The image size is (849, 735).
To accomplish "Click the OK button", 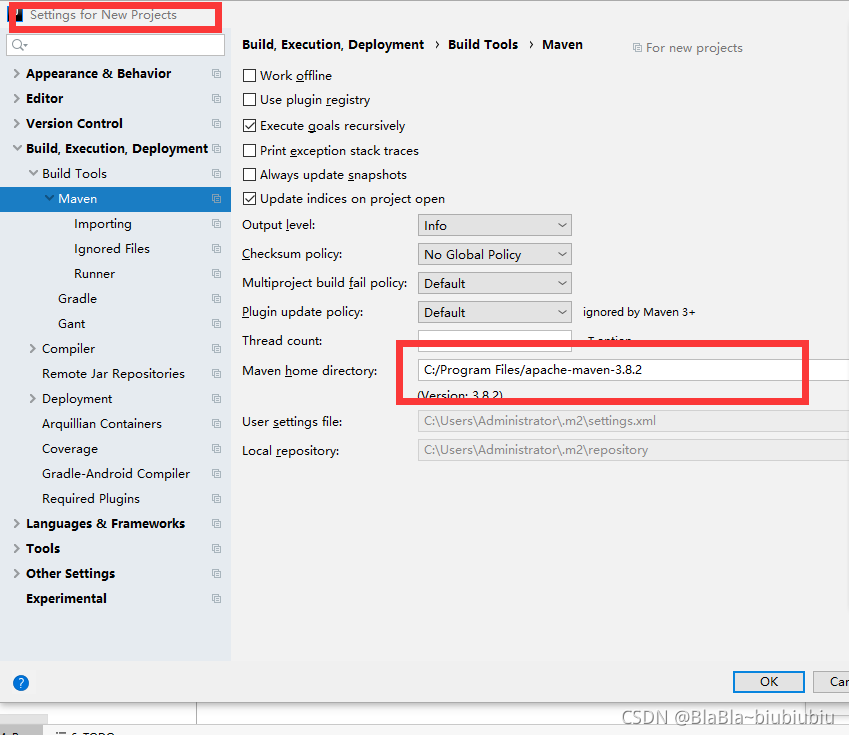I will tap(769, 682).
